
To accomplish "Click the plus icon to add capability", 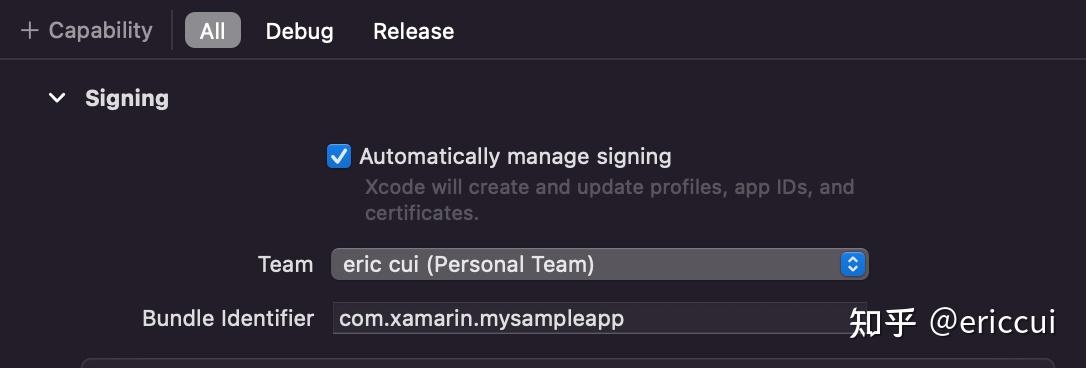I will tap(29, 31).
